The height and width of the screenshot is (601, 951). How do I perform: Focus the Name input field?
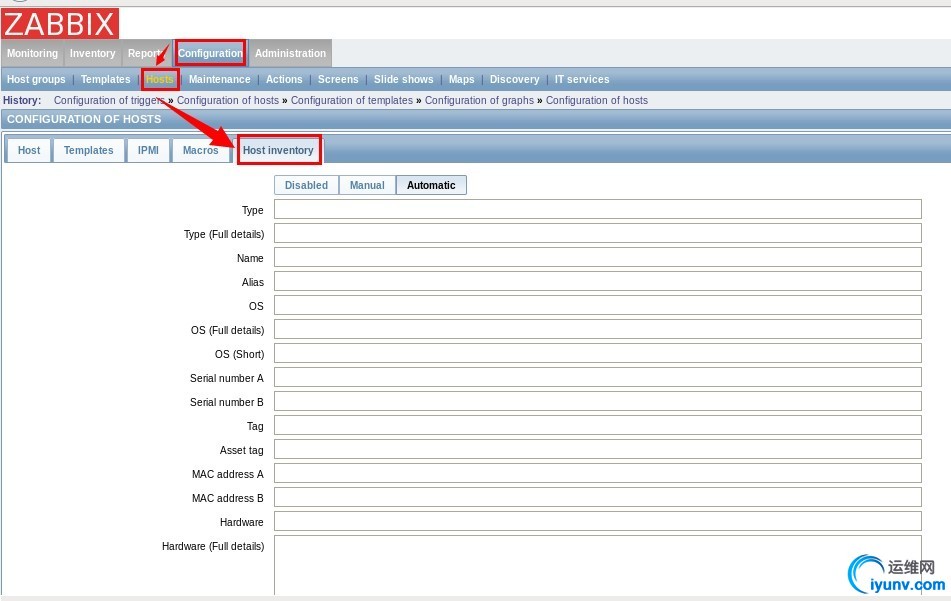(597, 257)
